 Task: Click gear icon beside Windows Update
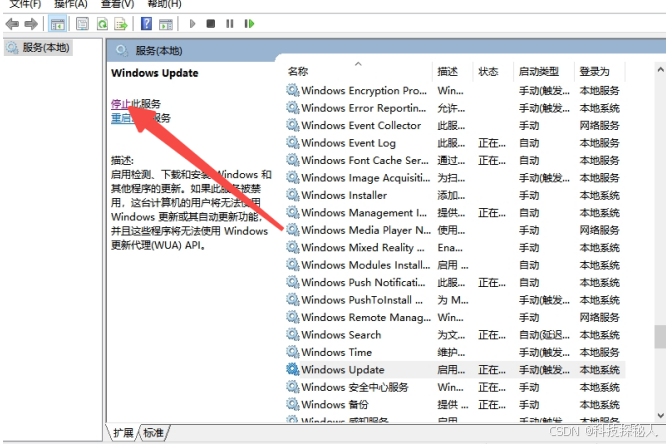click(293, 369)
